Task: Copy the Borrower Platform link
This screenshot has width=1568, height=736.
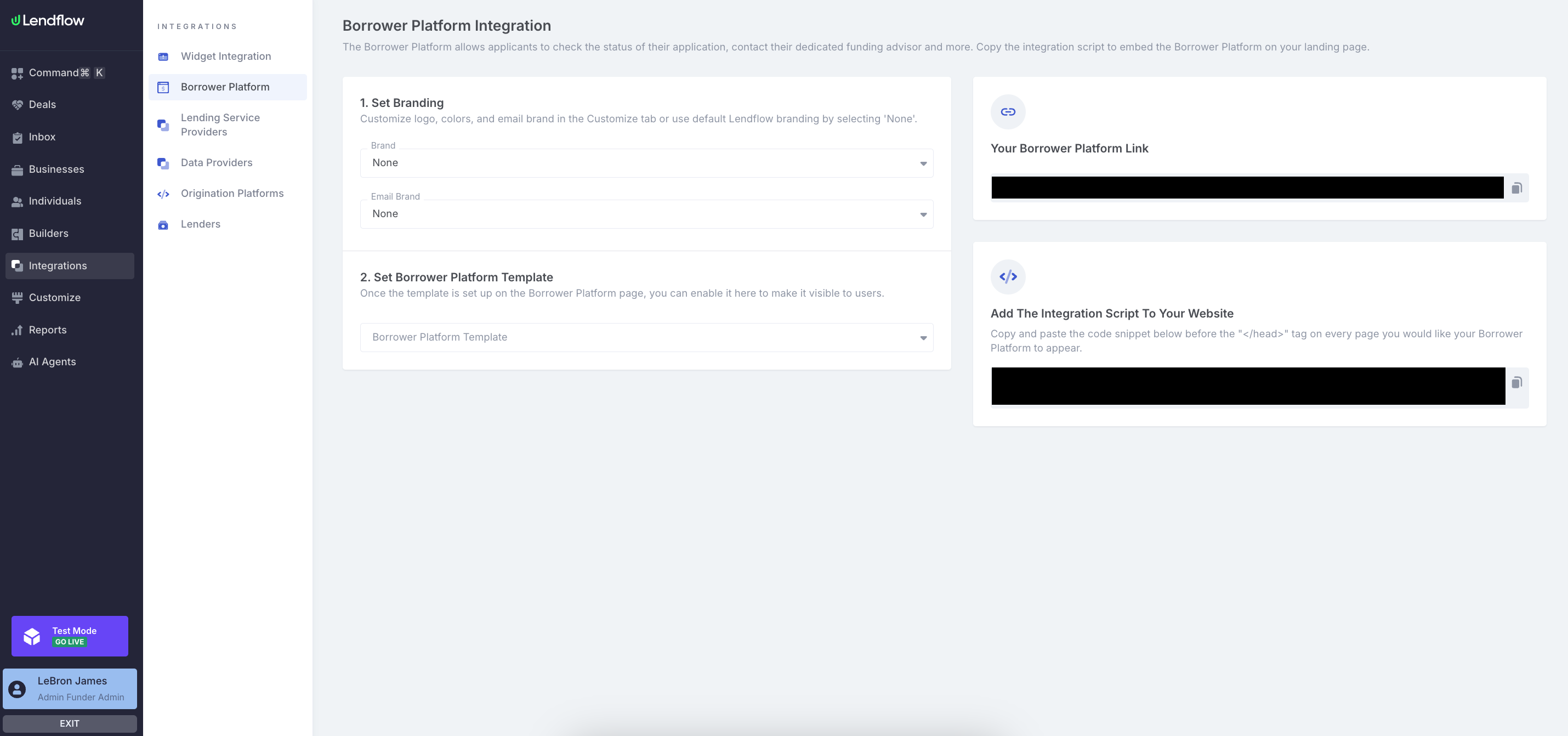Action: click(1516, 188)
